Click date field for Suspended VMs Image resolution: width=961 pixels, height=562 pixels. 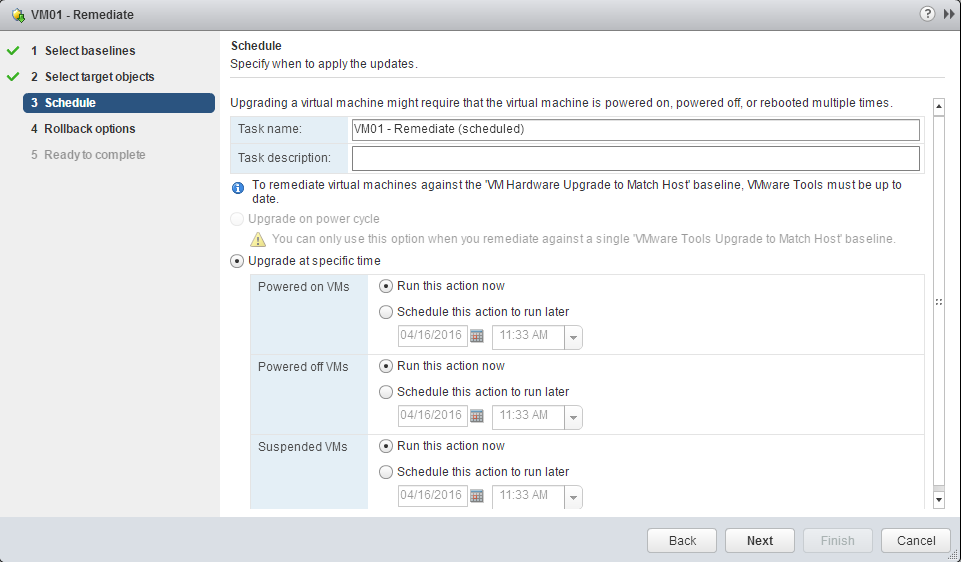pos(433,496)
